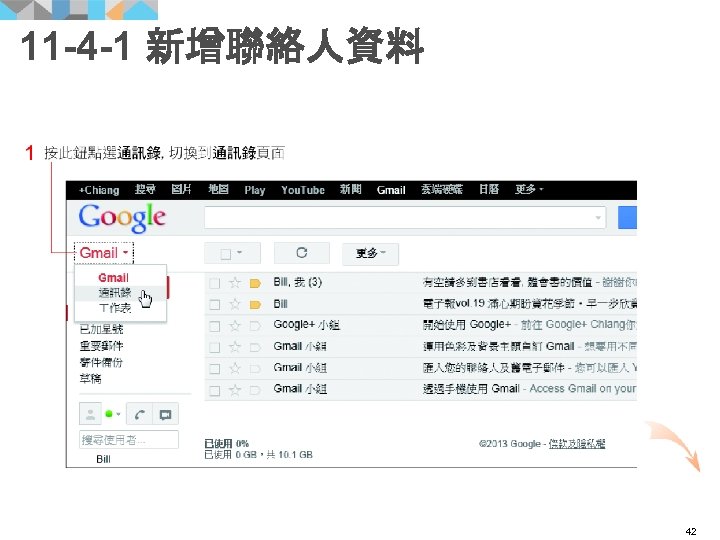The height and width of the screenshot is (540, 720).
Task: Check the 'Bill, 我 (3)' email checkbox
Action: tap(214, 283)
